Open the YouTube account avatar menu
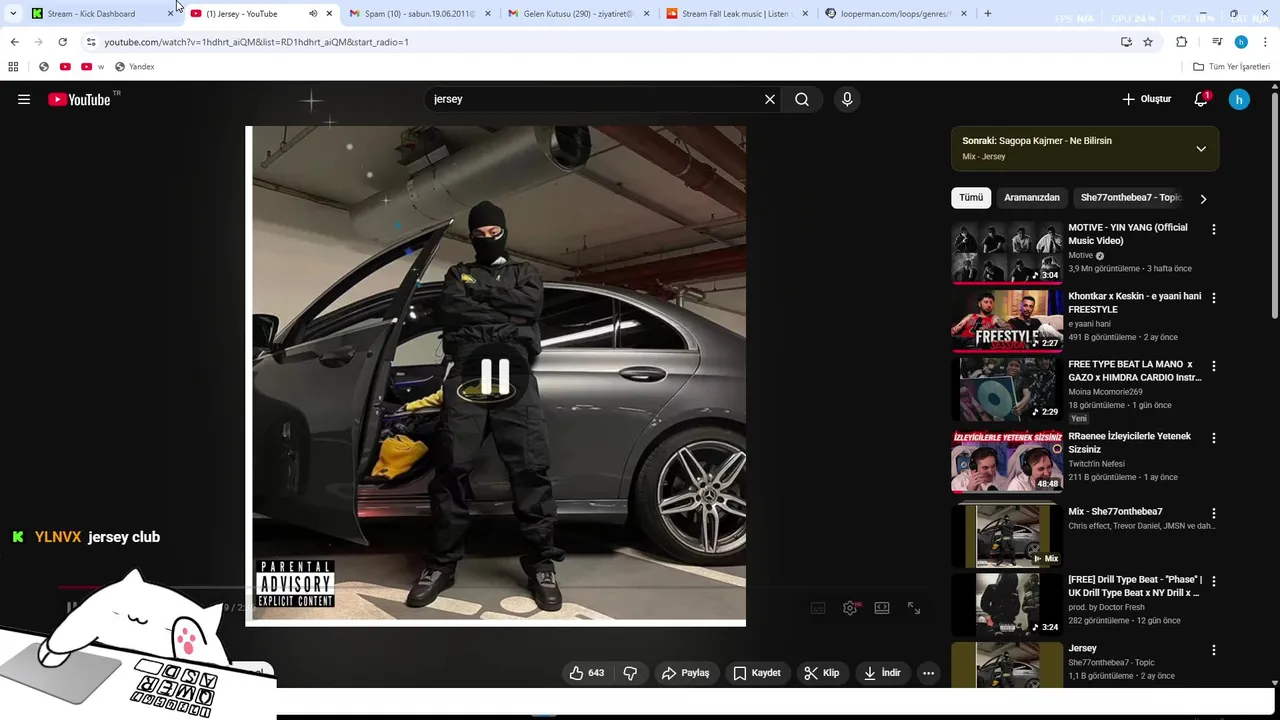The image size is (1280, 720). 1239,99
